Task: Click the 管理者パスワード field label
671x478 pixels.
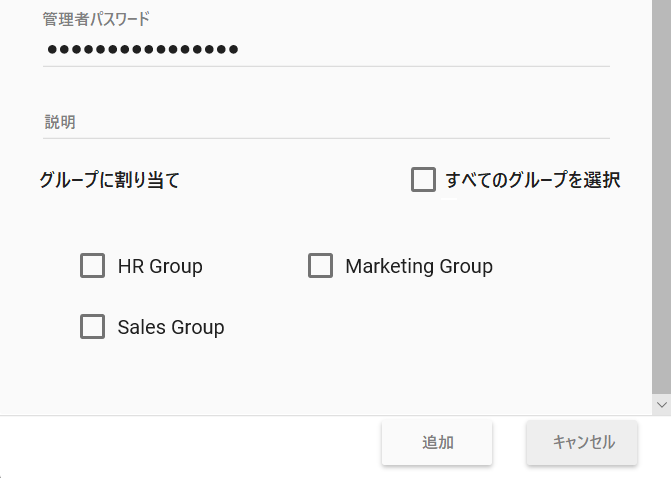Action: pyautogui.click(x=96, y=19)
